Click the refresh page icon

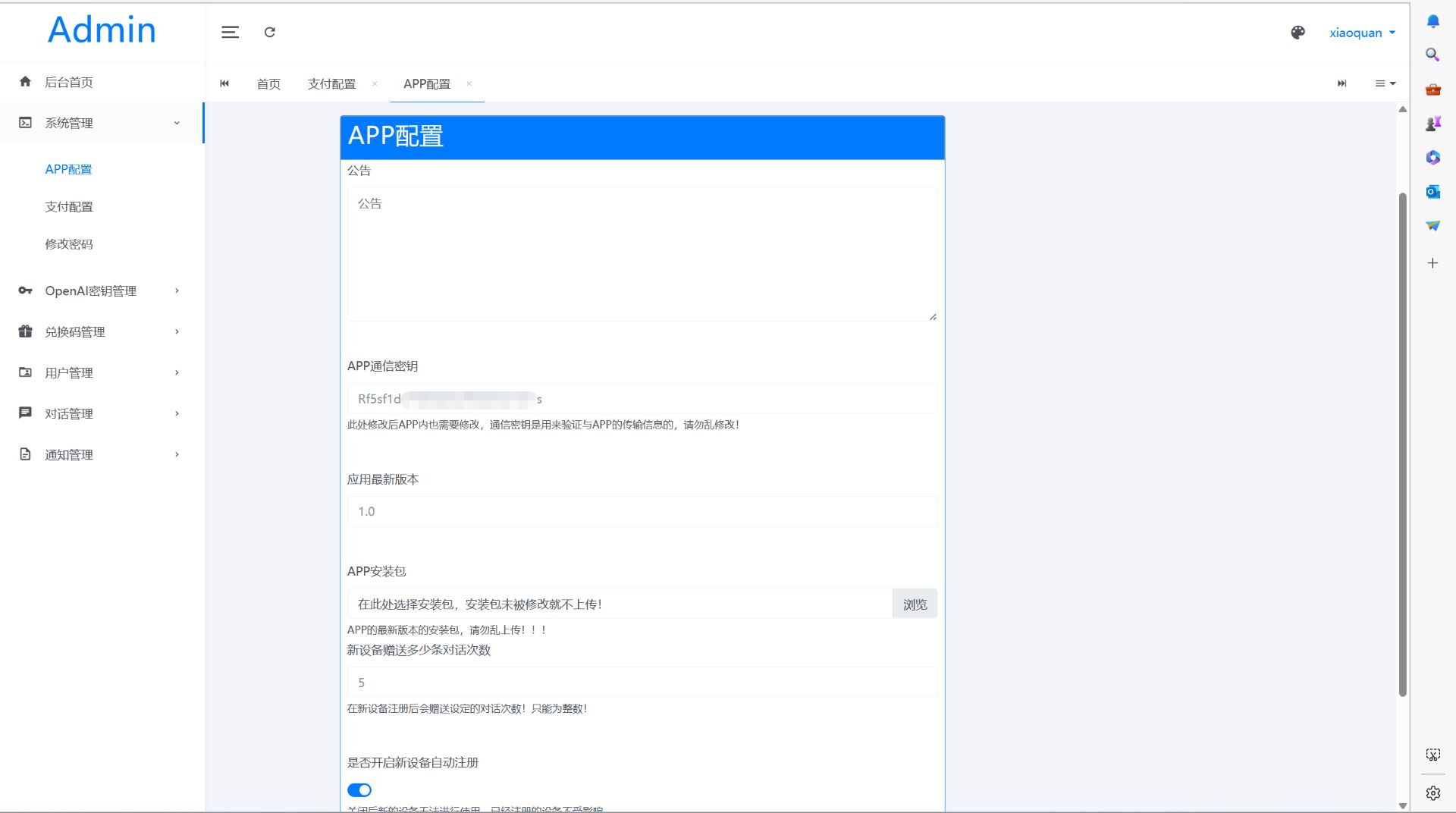click(x=270, y=32)
